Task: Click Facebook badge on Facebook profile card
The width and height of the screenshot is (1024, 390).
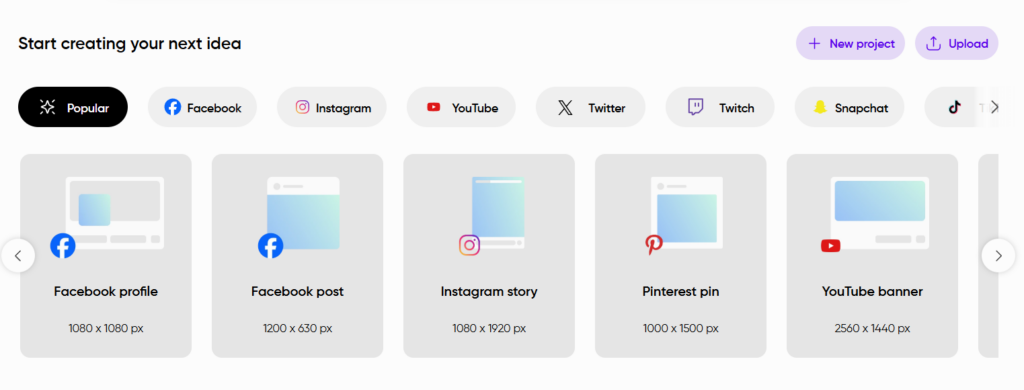Action: tap(63, 246)
